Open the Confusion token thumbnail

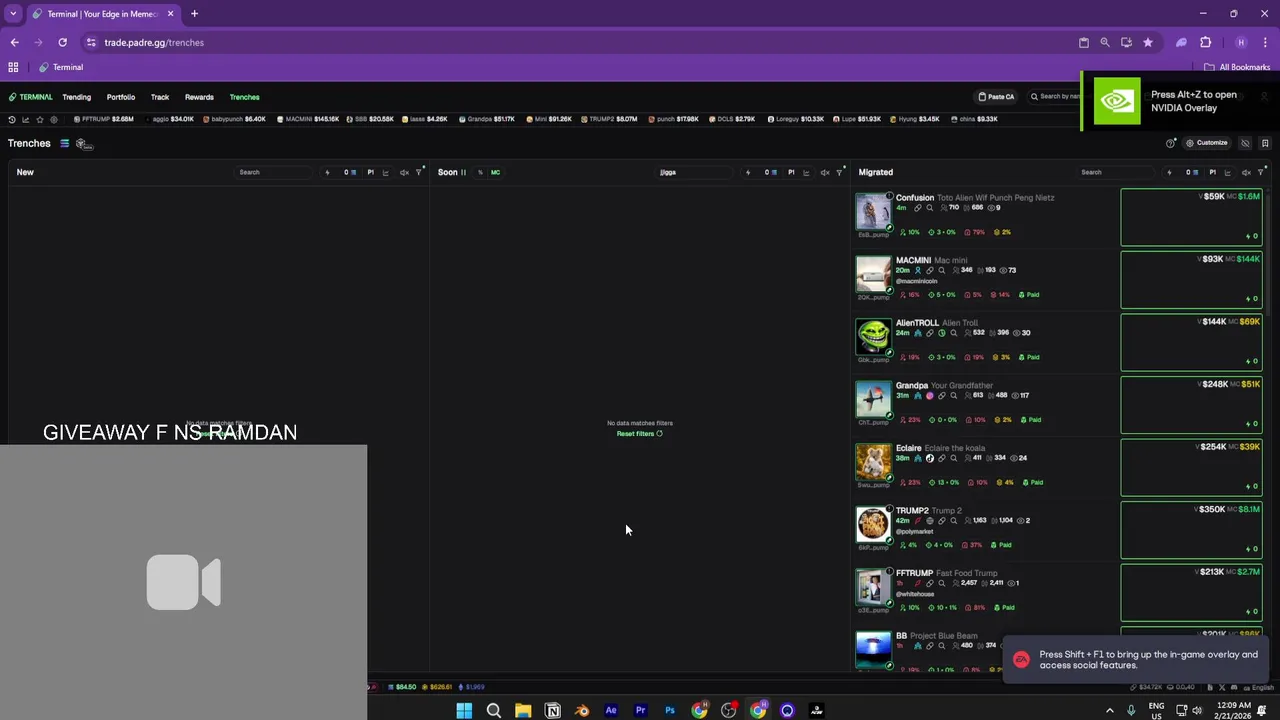(873, 211)
